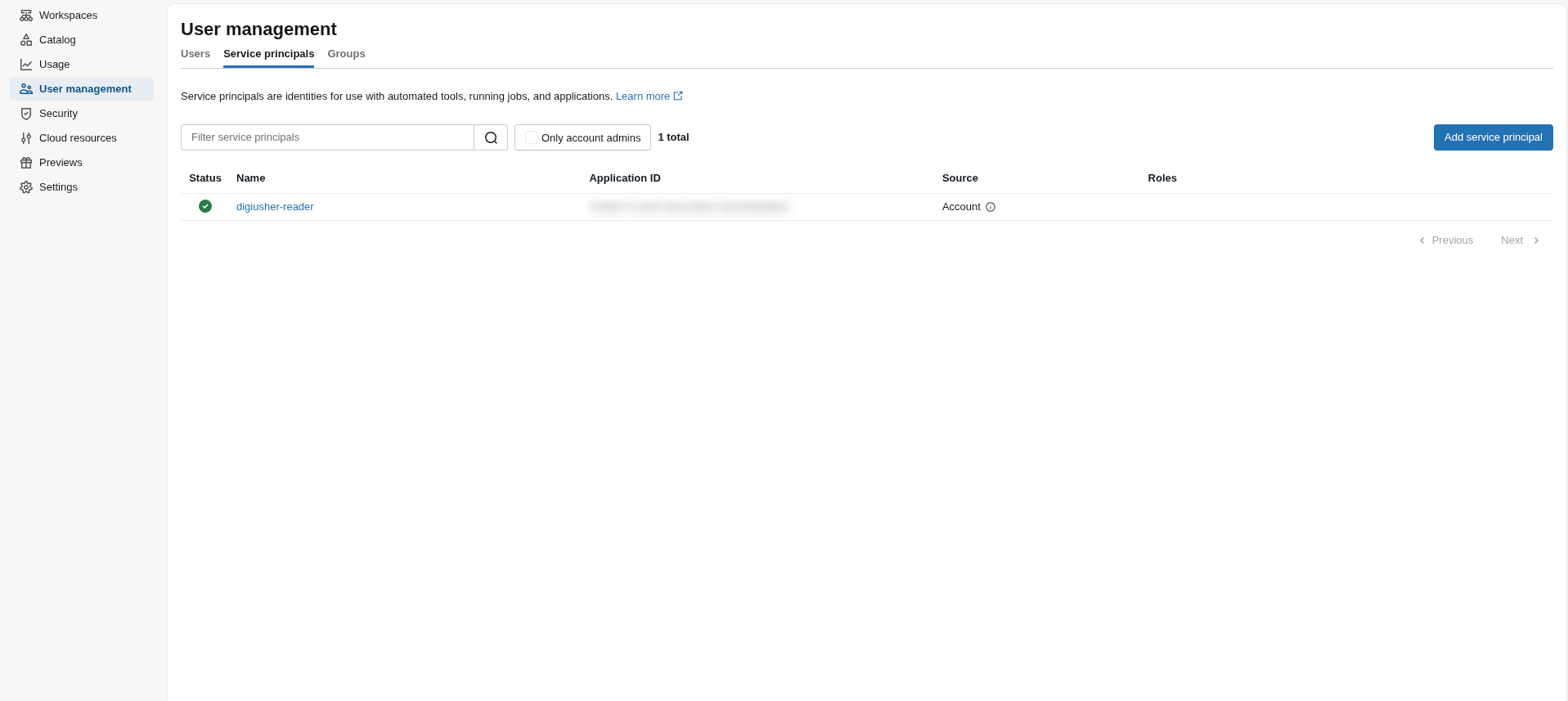Open Usage in the sidebar
This screenshot has width=1568, height=701.
[x=82, y=65]
